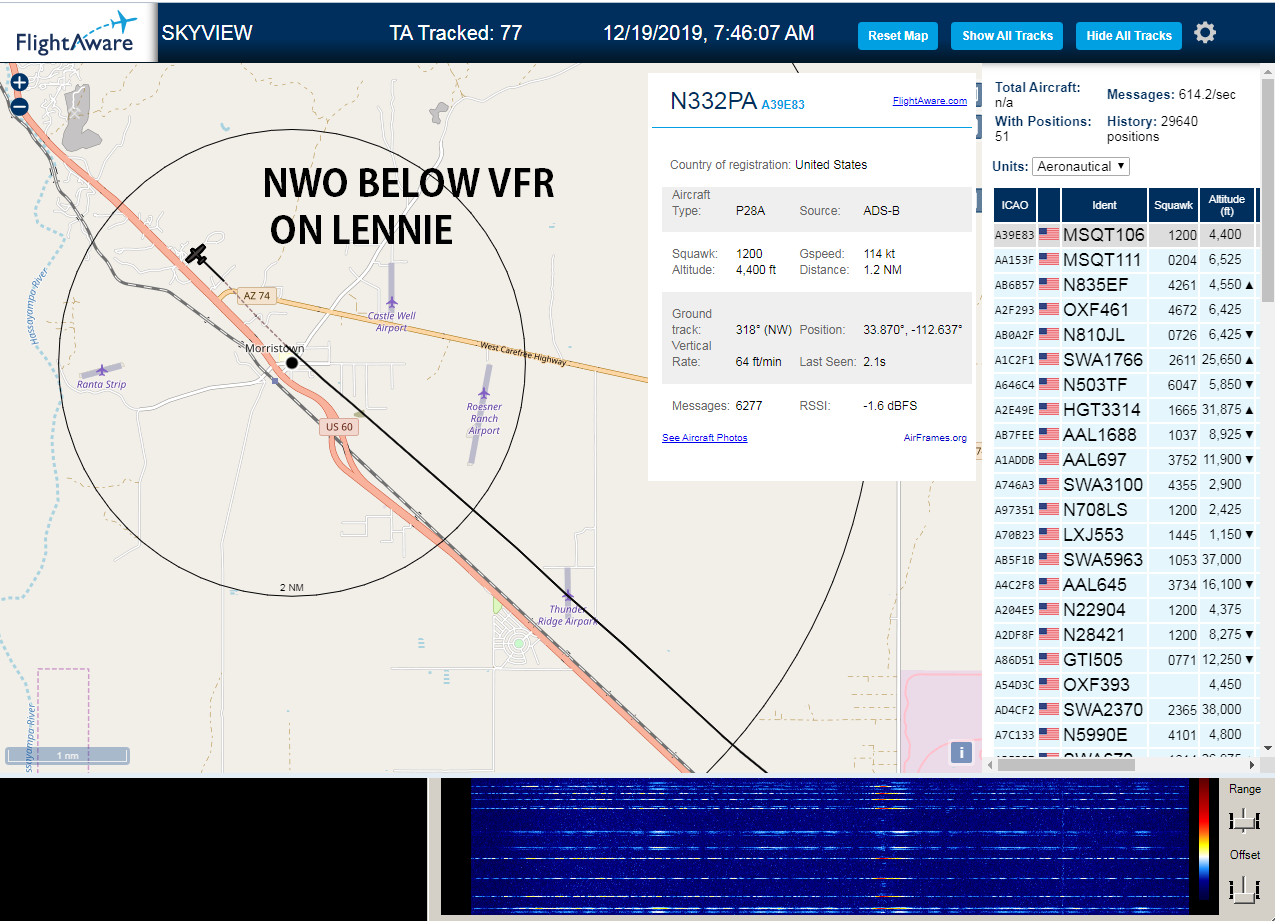The image size is (1275, 921).
Task: Select the MSQT106 aircraft row
Action: point(1125,235)
